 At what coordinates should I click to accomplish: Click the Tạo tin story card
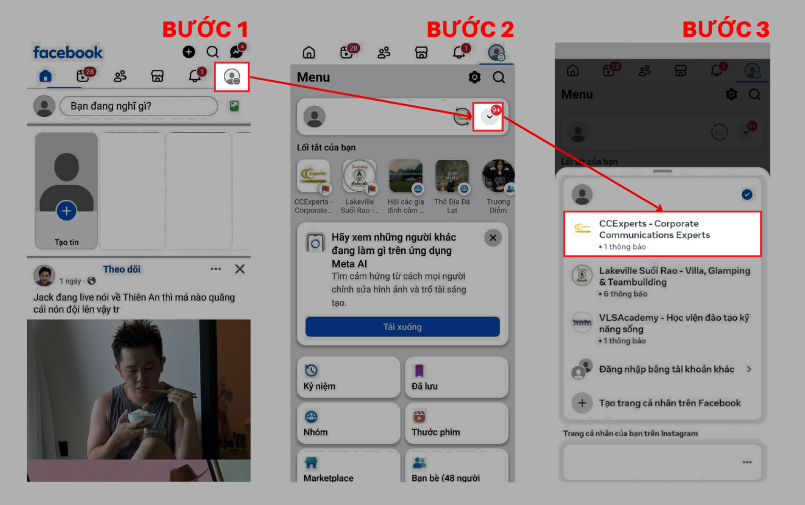66,190
